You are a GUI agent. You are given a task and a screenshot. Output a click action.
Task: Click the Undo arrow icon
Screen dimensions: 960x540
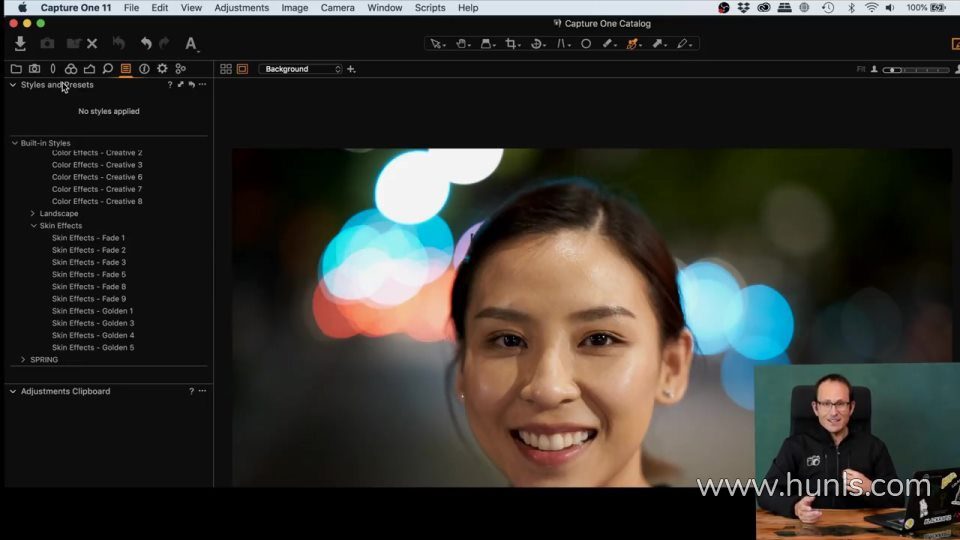pyautogui.click(x=146, y=44)
